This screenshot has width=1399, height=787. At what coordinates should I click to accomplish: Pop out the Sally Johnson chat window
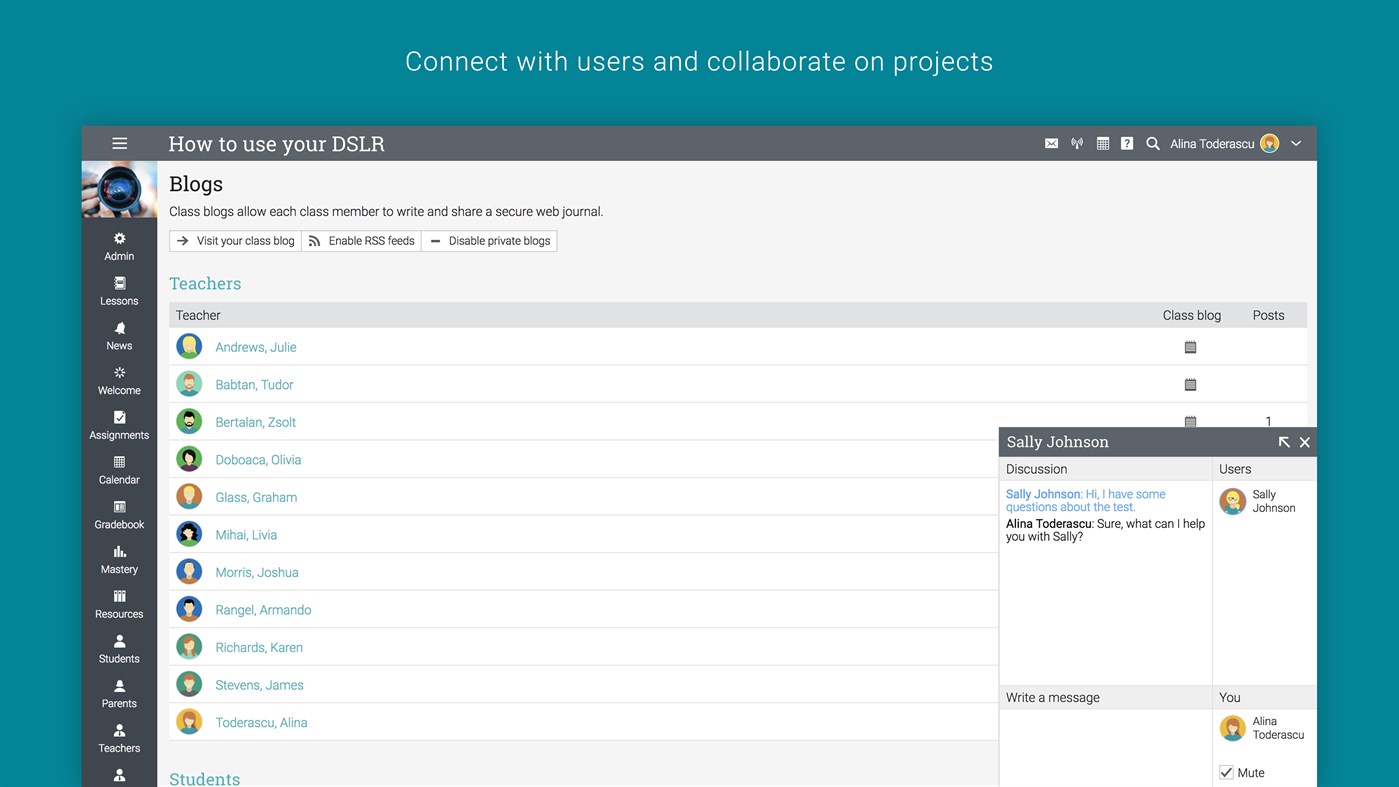pyautogui.click(x=1284, y=442)
